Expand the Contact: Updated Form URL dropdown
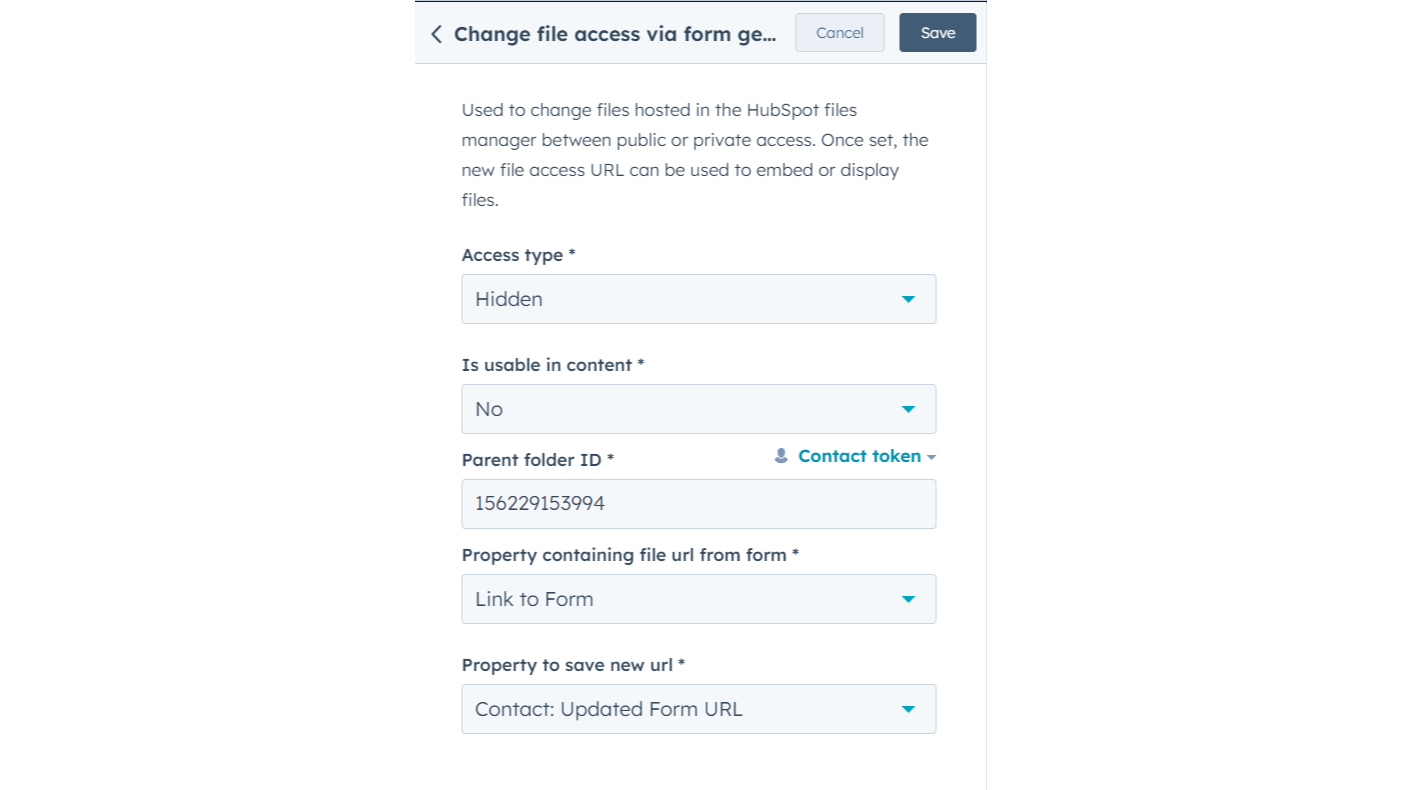This screenshot has height=790, width=1404. (680, 709)
